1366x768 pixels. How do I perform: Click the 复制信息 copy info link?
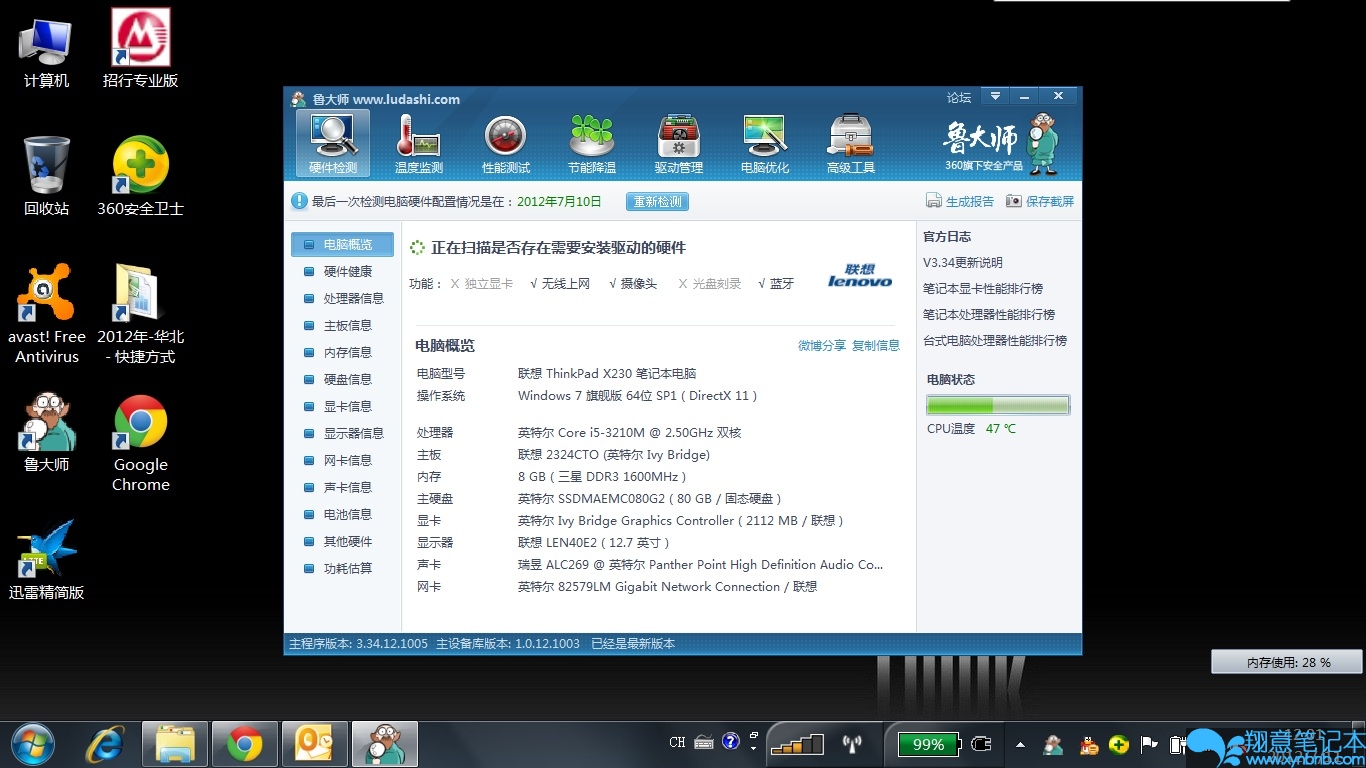pyautogui.click(x=876, y=345)
